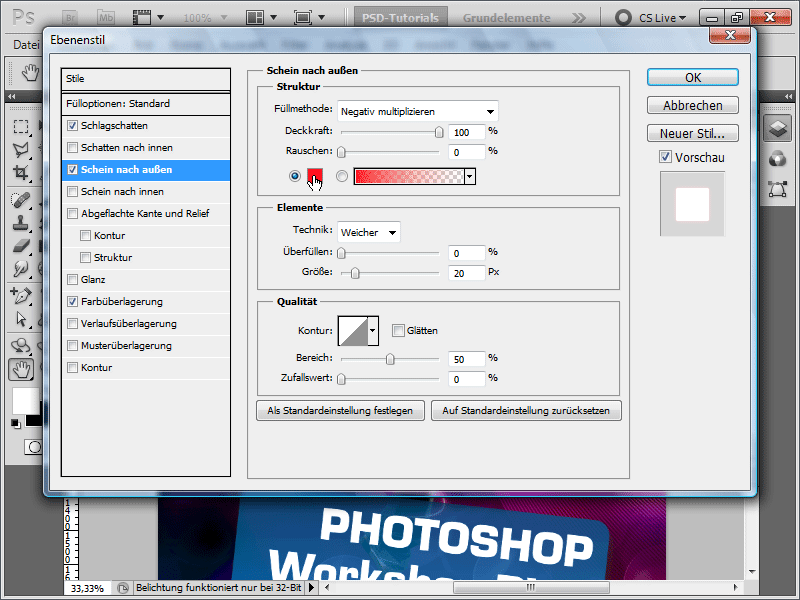Open View Extras film icon menu
Viewport: 800px width, 600px height.
pyautogui.click(x=148, y=18)
